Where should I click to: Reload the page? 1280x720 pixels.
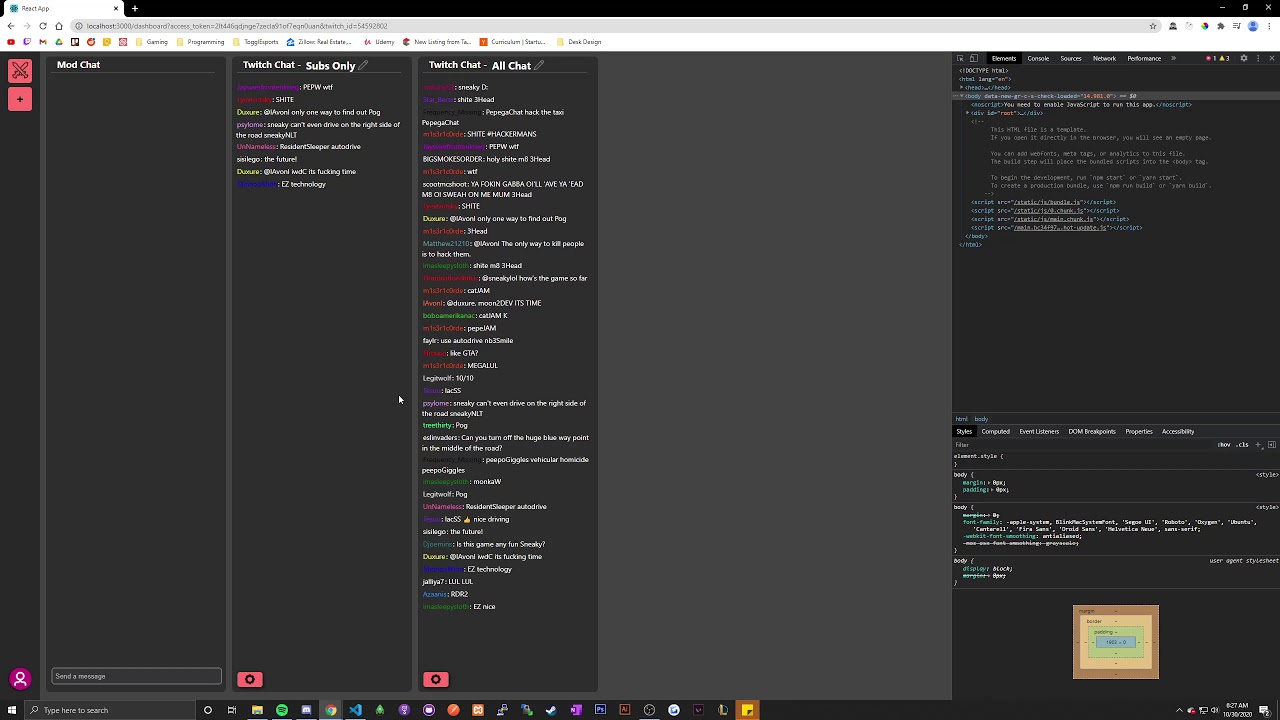click(x=43, y=26)
